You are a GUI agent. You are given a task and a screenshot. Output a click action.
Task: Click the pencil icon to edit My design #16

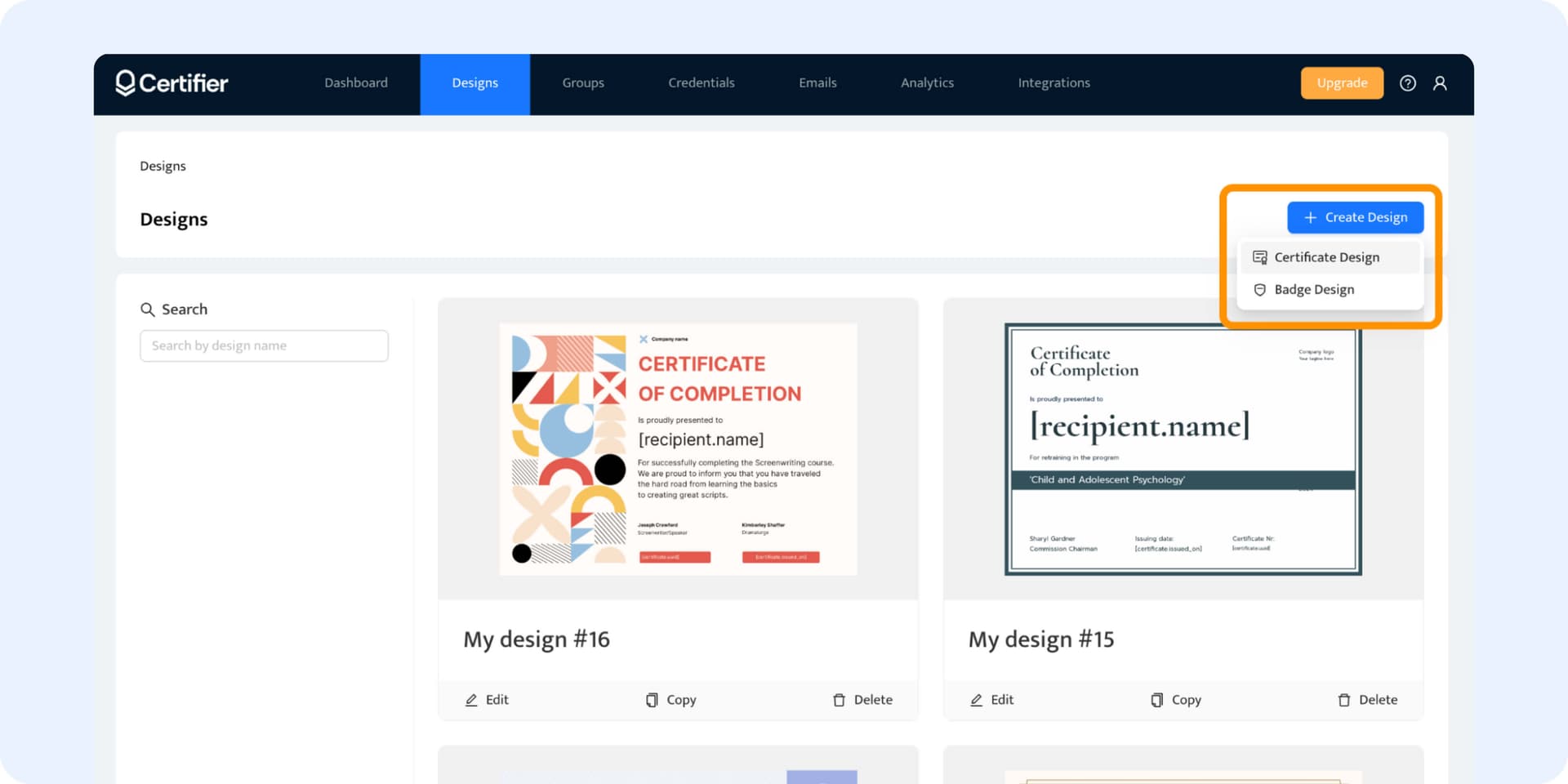471,700
